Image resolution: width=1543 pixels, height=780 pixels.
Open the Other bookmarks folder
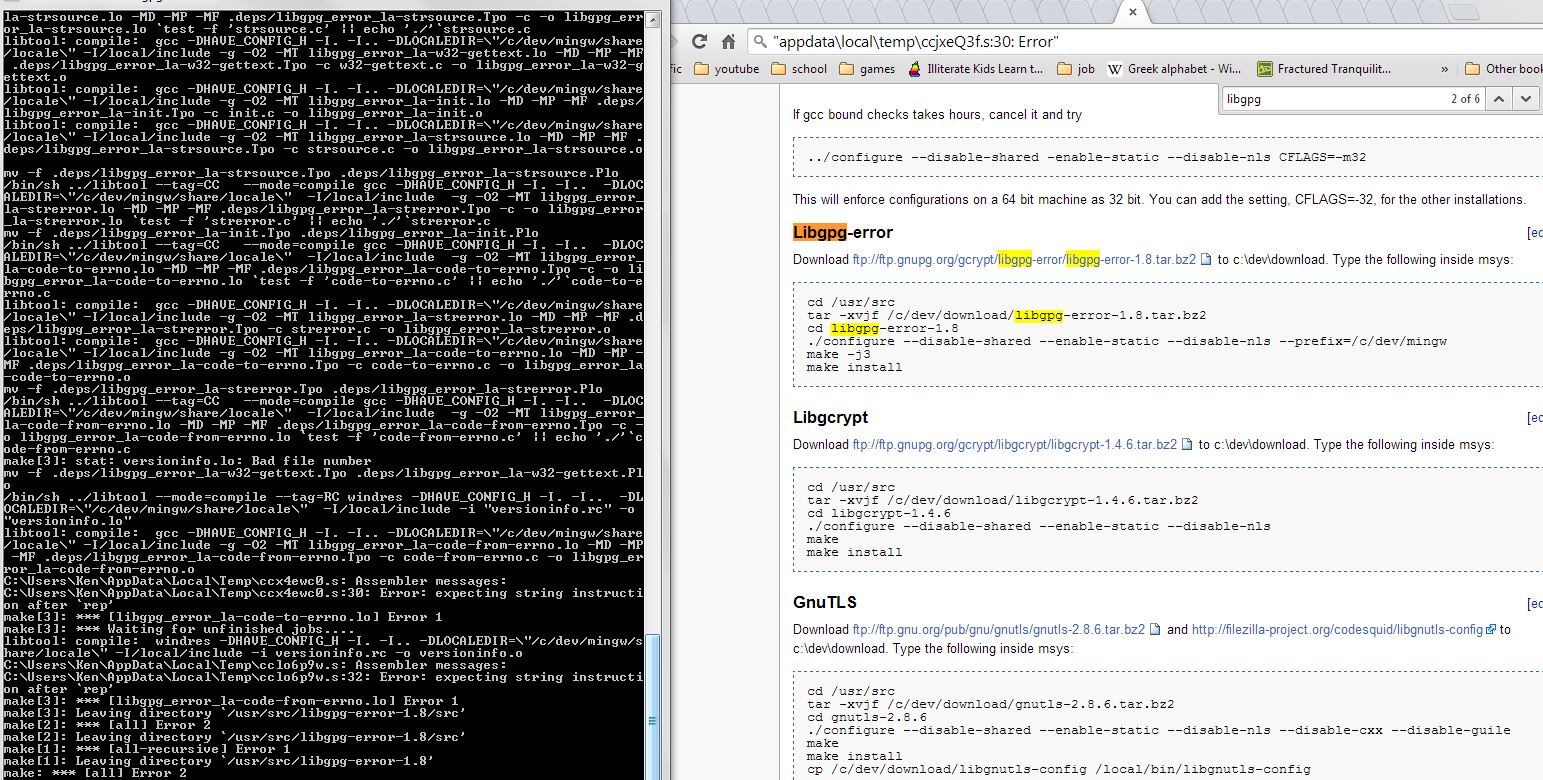point(1503,69)
